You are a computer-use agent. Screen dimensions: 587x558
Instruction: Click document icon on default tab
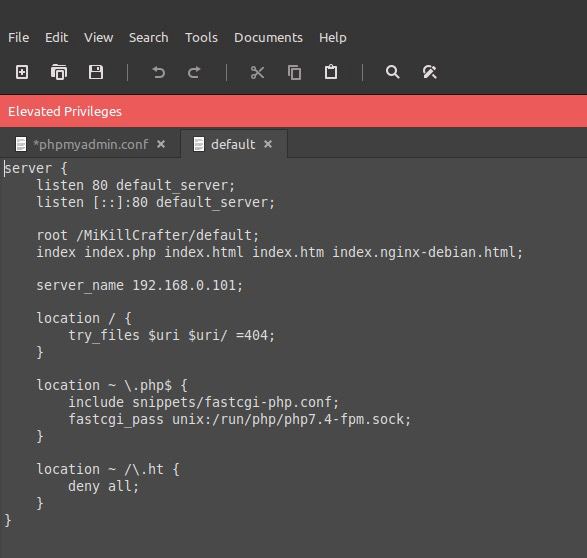click(199, 144)
